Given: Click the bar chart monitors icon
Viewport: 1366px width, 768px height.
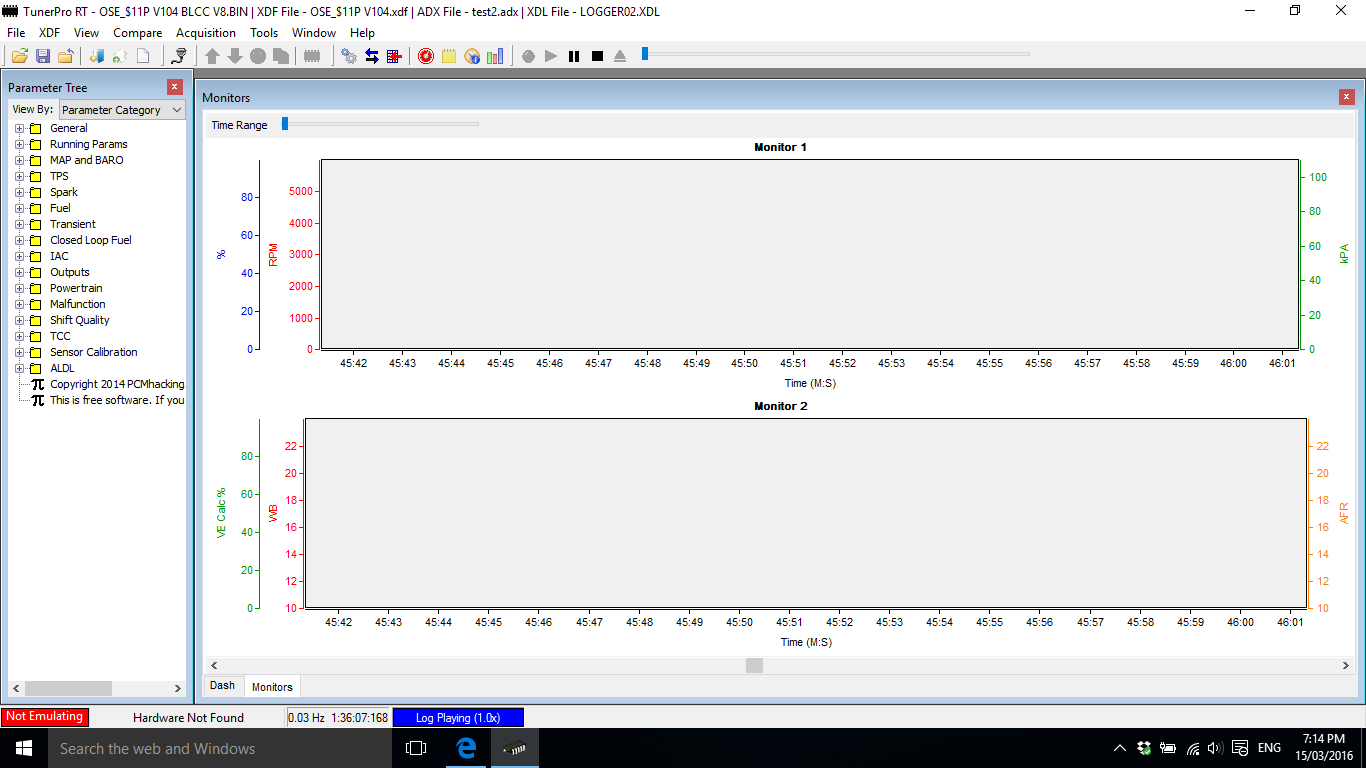Looking at the screenshot, I should click(x=495, y=56).
